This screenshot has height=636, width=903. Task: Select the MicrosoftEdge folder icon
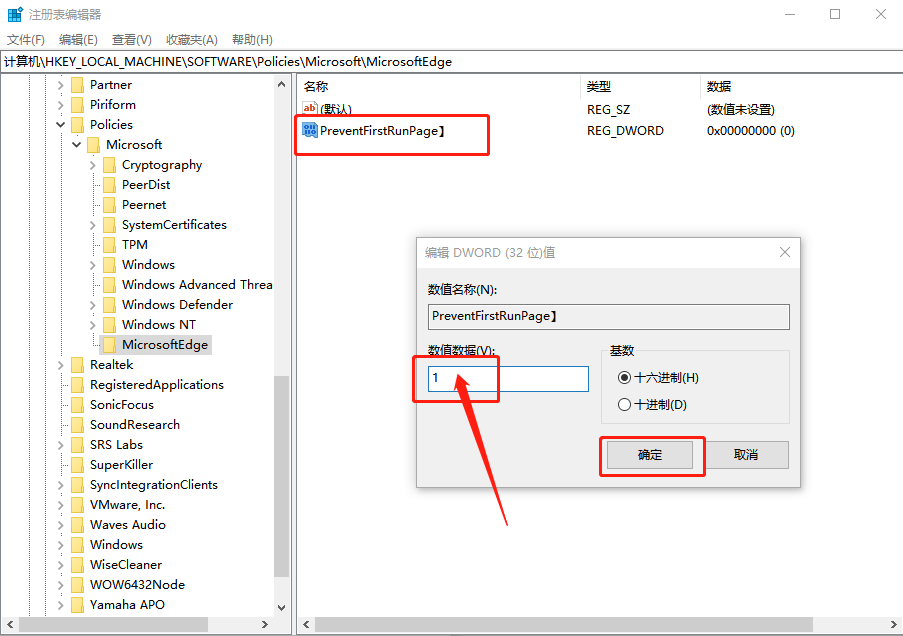tap(109, 344)
